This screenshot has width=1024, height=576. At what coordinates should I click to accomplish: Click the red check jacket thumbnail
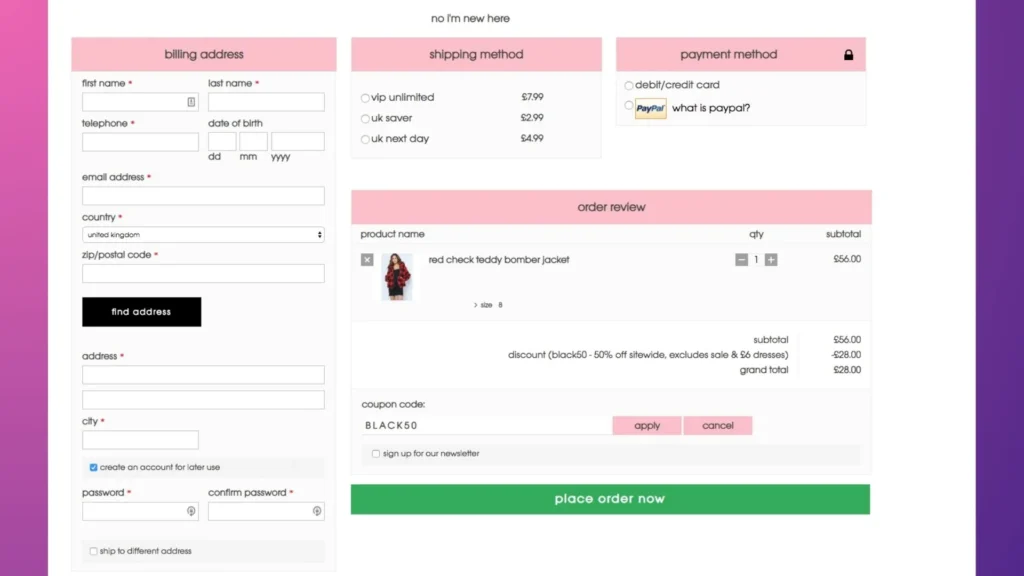click(x=398, y=277)
